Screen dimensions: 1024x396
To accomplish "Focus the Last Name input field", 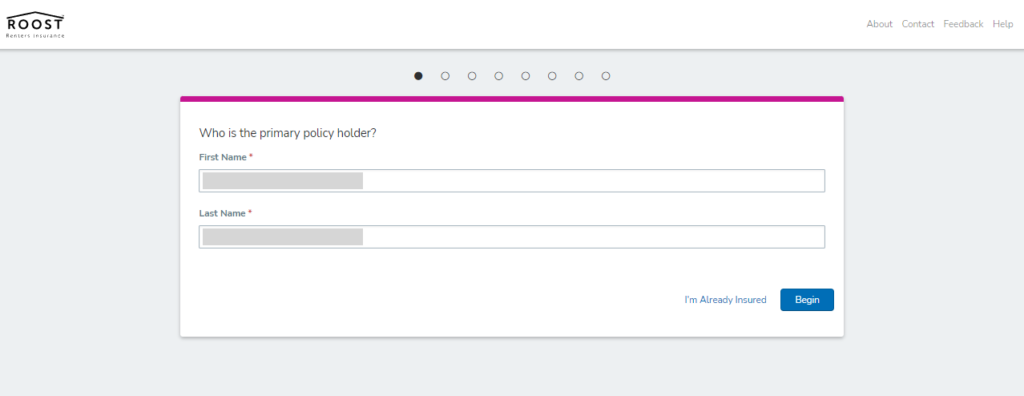I will tap(511, 237).
